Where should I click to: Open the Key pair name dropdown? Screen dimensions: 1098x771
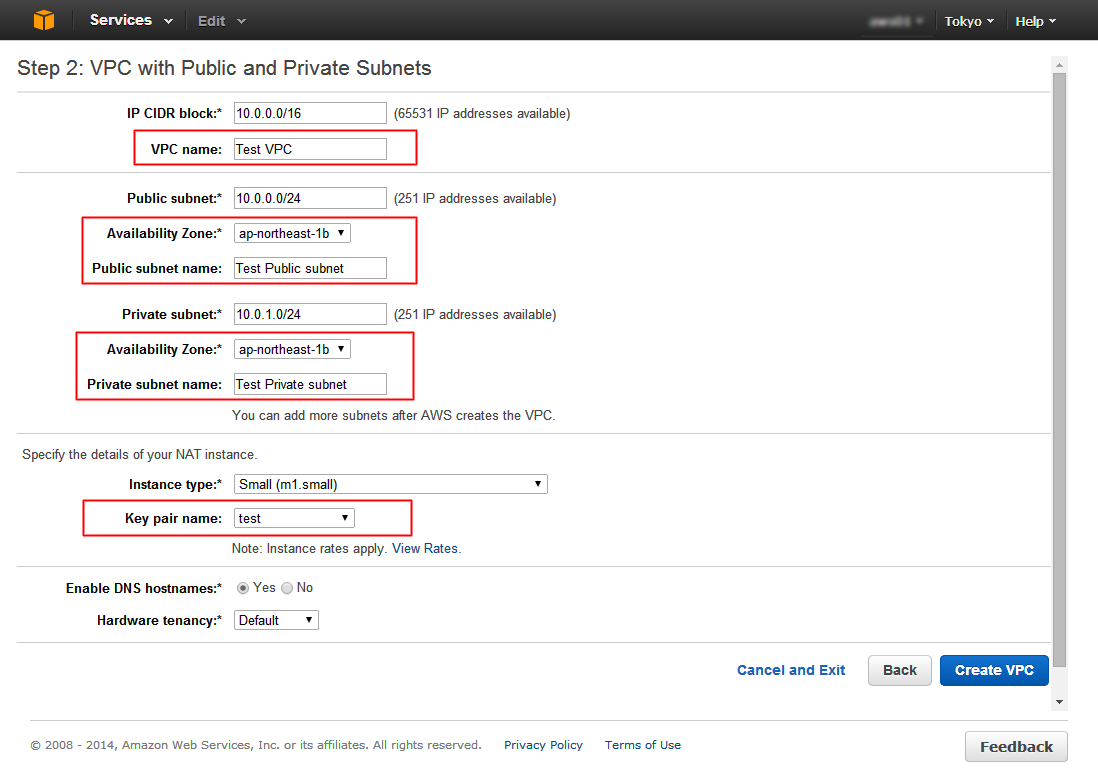pyautogui.click(x=294, y=518)
